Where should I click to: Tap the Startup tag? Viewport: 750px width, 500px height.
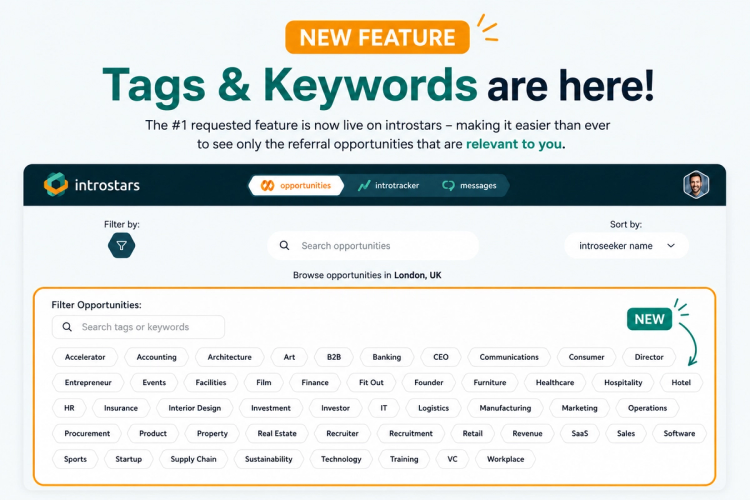[x=129, y=459]
